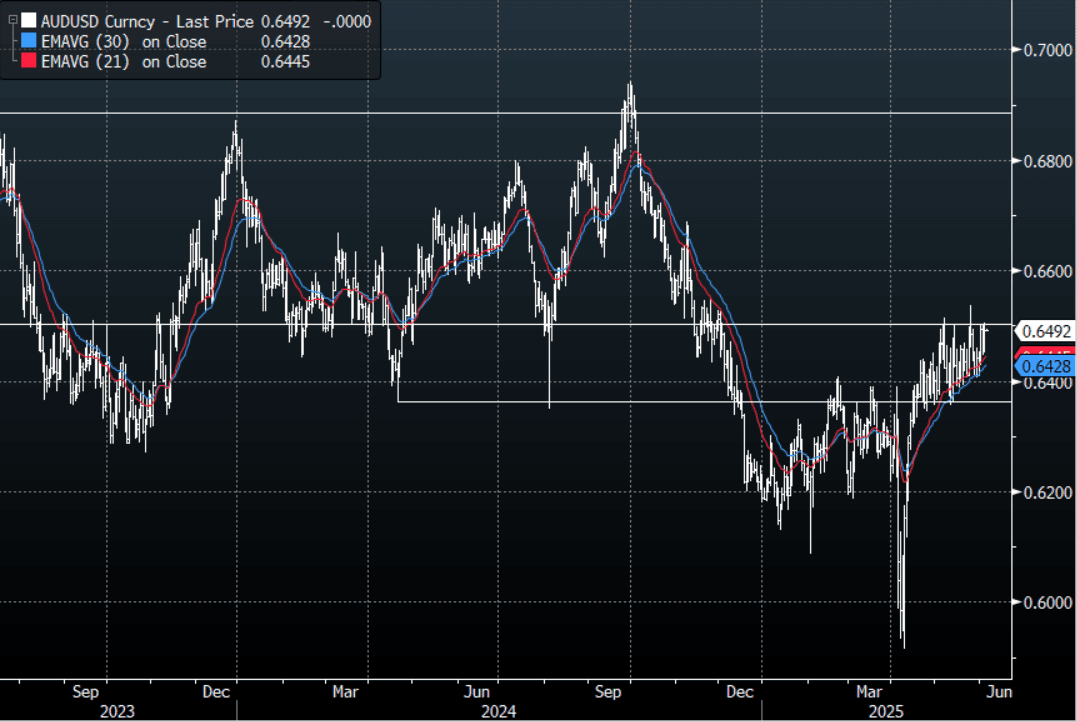The image size is (1077, 722).
Task: Click the red EMAVG (21) color swatch
Action: pos(28,62)
